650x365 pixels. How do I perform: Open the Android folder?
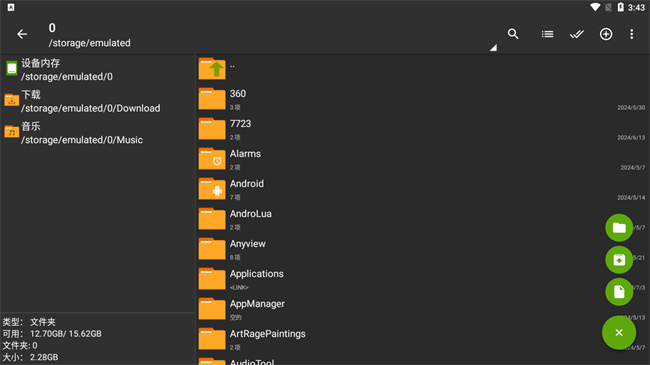pyautogui.click(x=423, y=189)
